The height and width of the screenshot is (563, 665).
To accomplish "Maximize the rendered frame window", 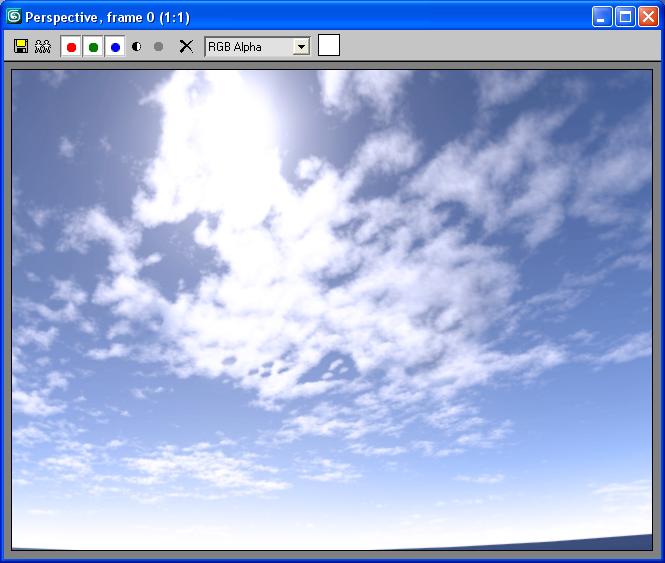I will click(x=625, y=16).
